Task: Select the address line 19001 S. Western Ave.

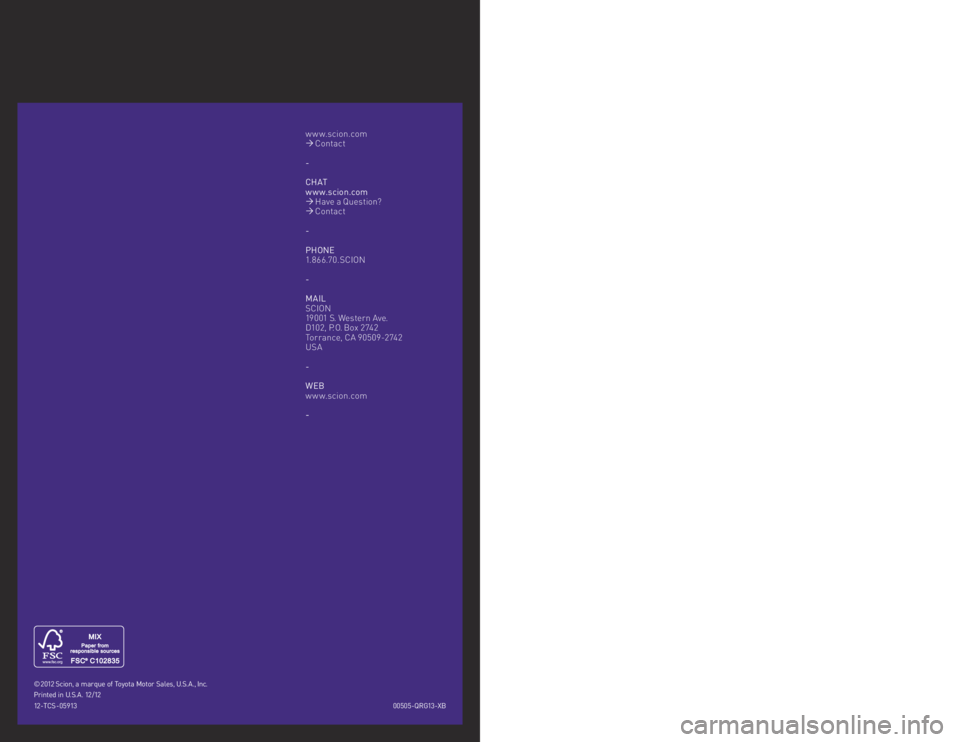Action: [347, 318]
